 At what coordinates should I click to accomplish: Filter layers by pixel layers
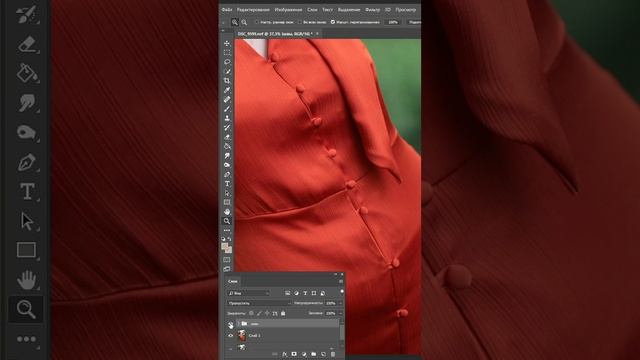click(288, 293)
